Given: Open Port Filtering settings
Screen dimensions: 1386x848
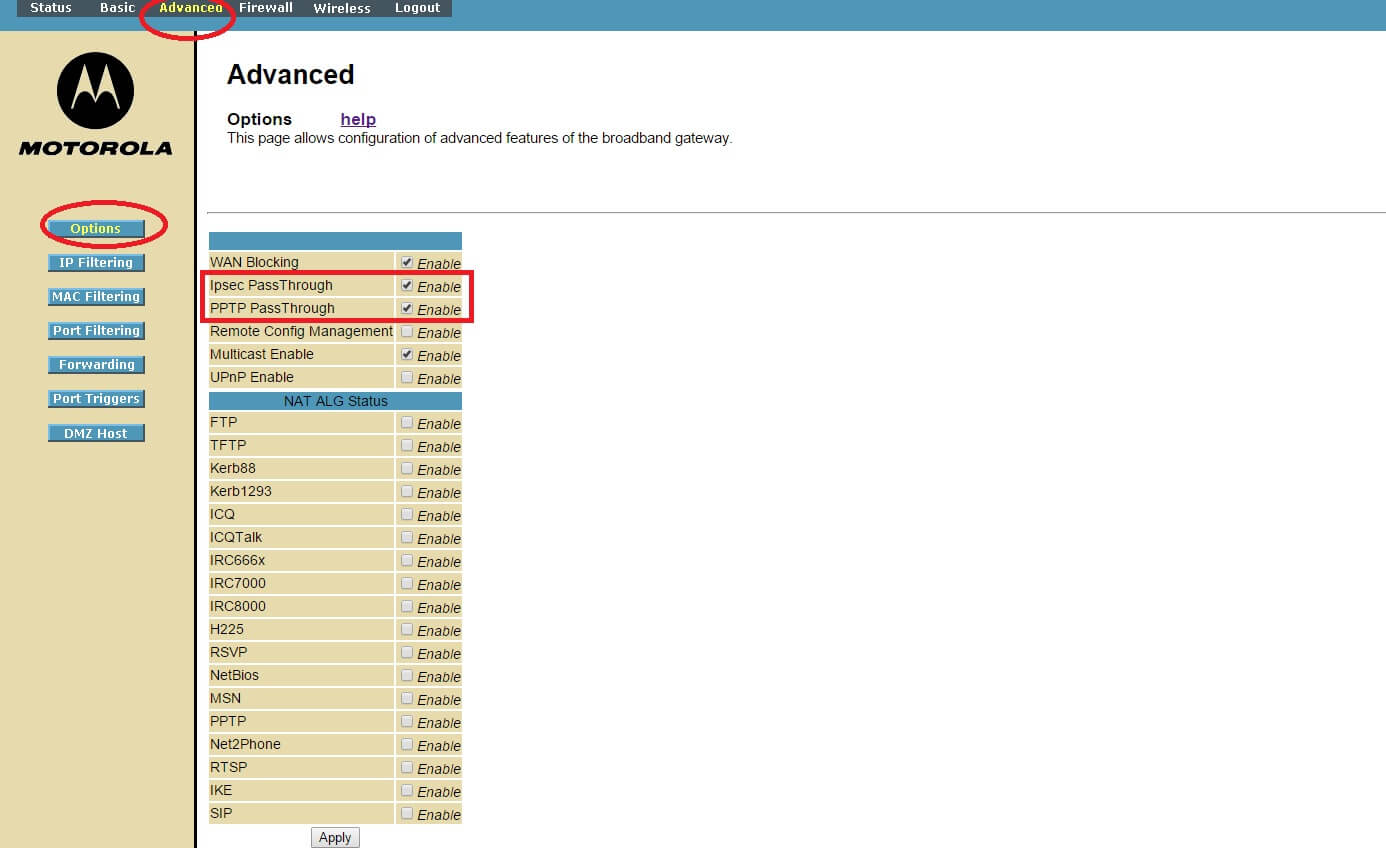Looking at the screenshot, I should 96,331.
